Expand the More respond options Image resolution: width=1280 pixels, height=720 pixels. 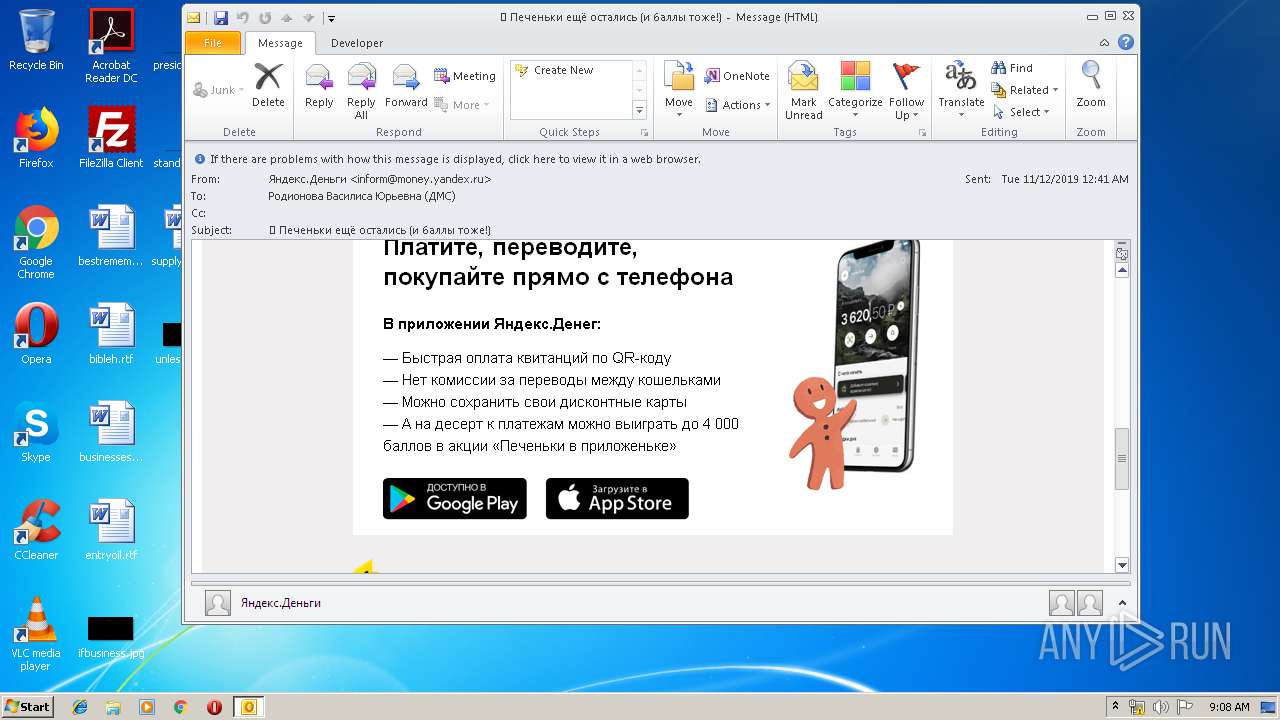click(462, 105)
